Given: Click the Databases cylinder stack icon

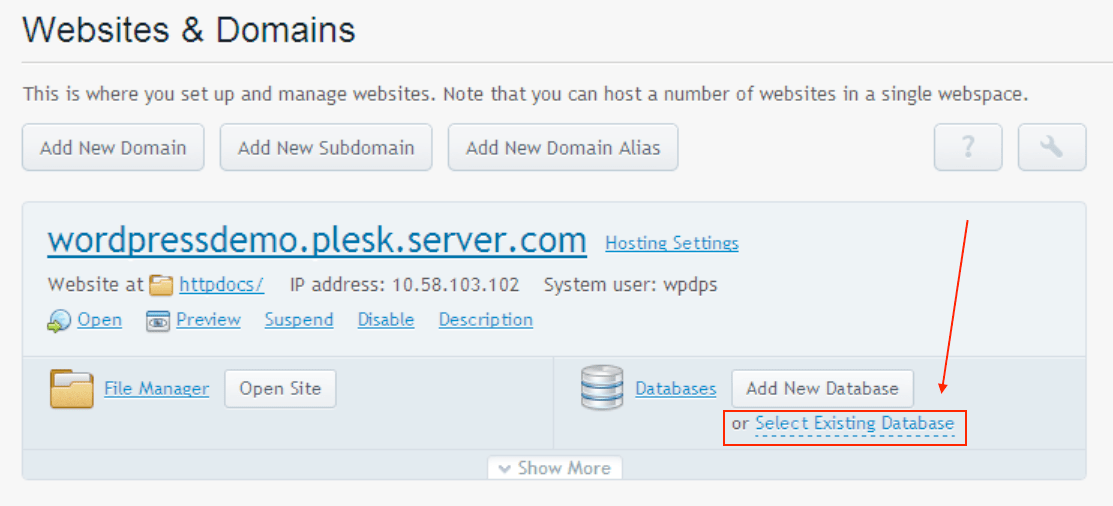Looking at the screenshot, I should [601, 389].
